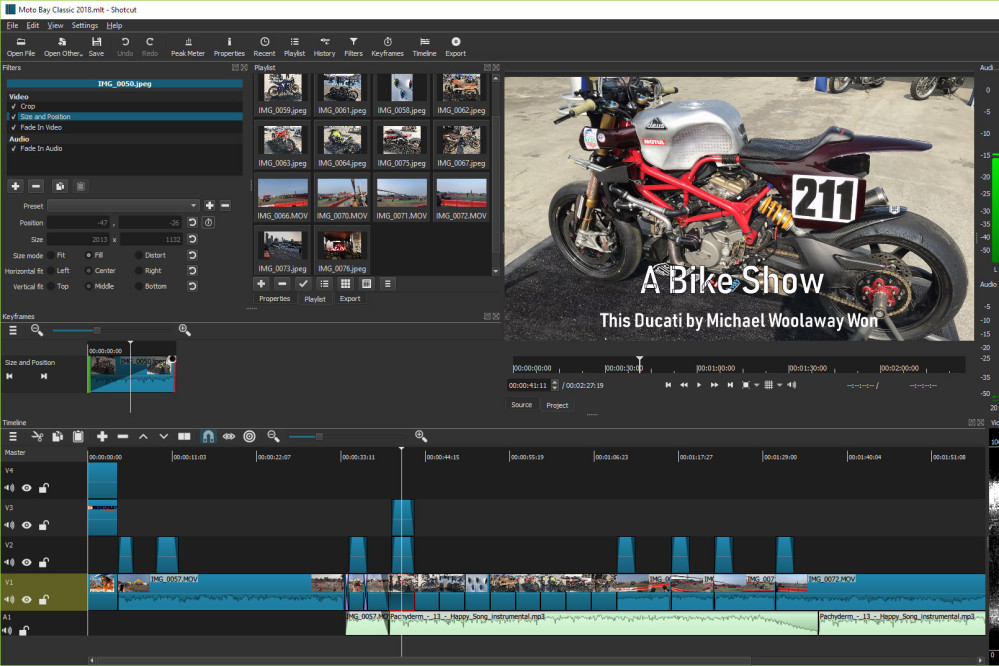999x666 pixels.
Task: Open the Help menu
Action: click(x=114, y=25)
